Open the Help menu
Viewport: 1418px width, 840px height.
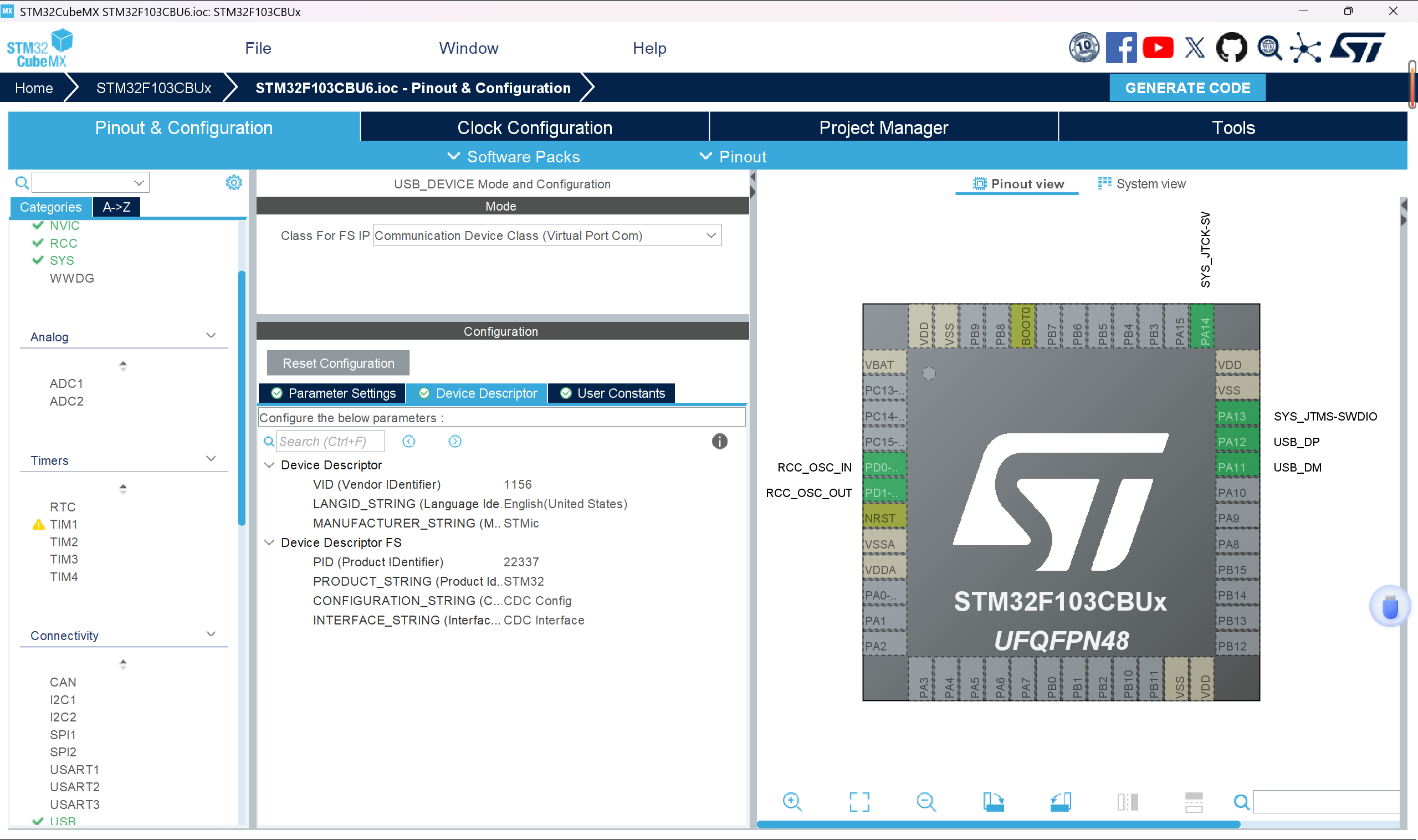coord(649,48)
